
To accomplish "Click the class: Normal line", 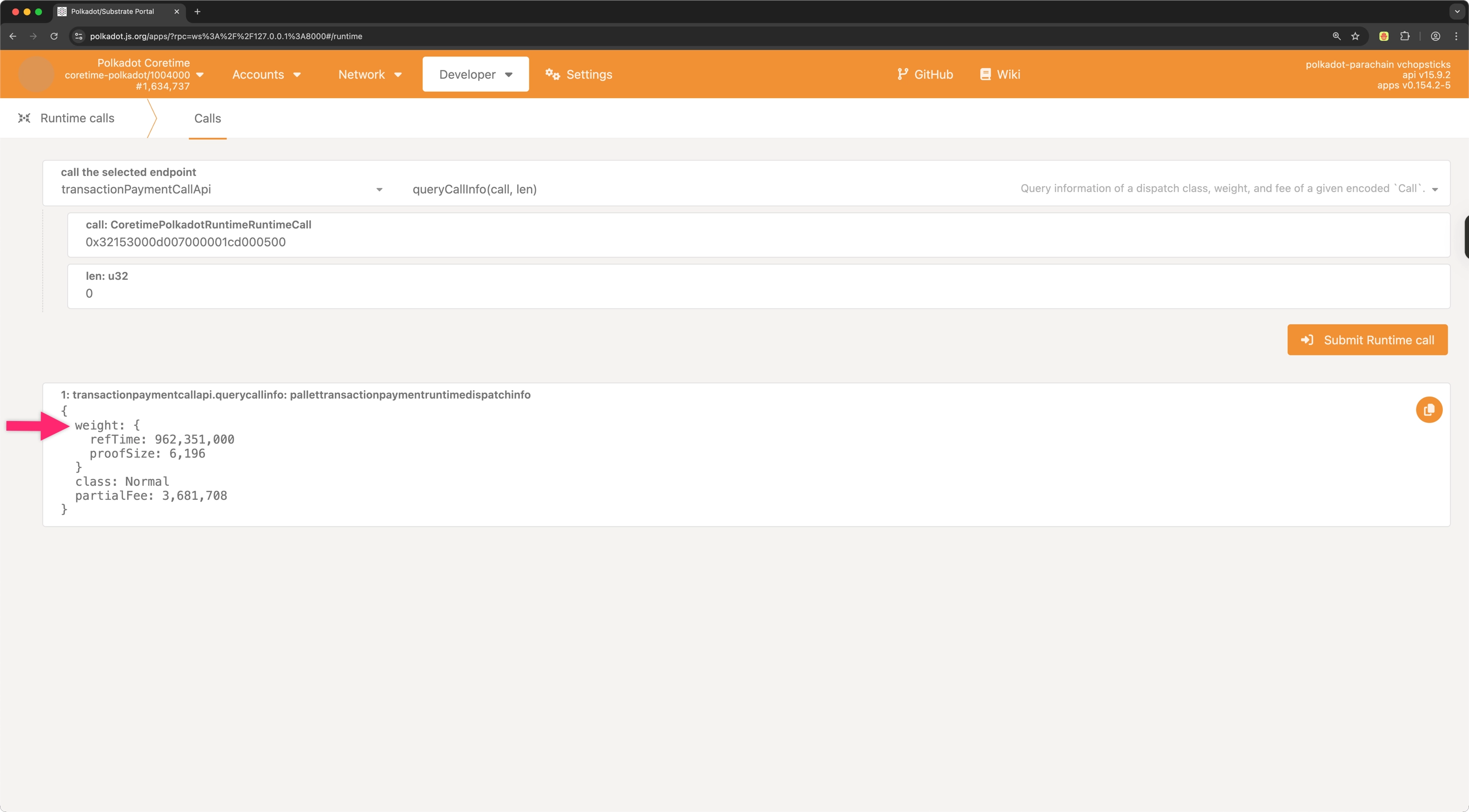I will (x=122, y=482).
